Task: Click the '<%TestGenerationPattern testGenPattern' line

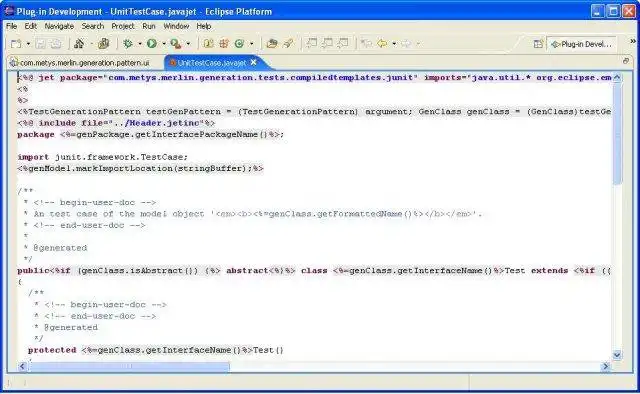Action: pos(313,111)
